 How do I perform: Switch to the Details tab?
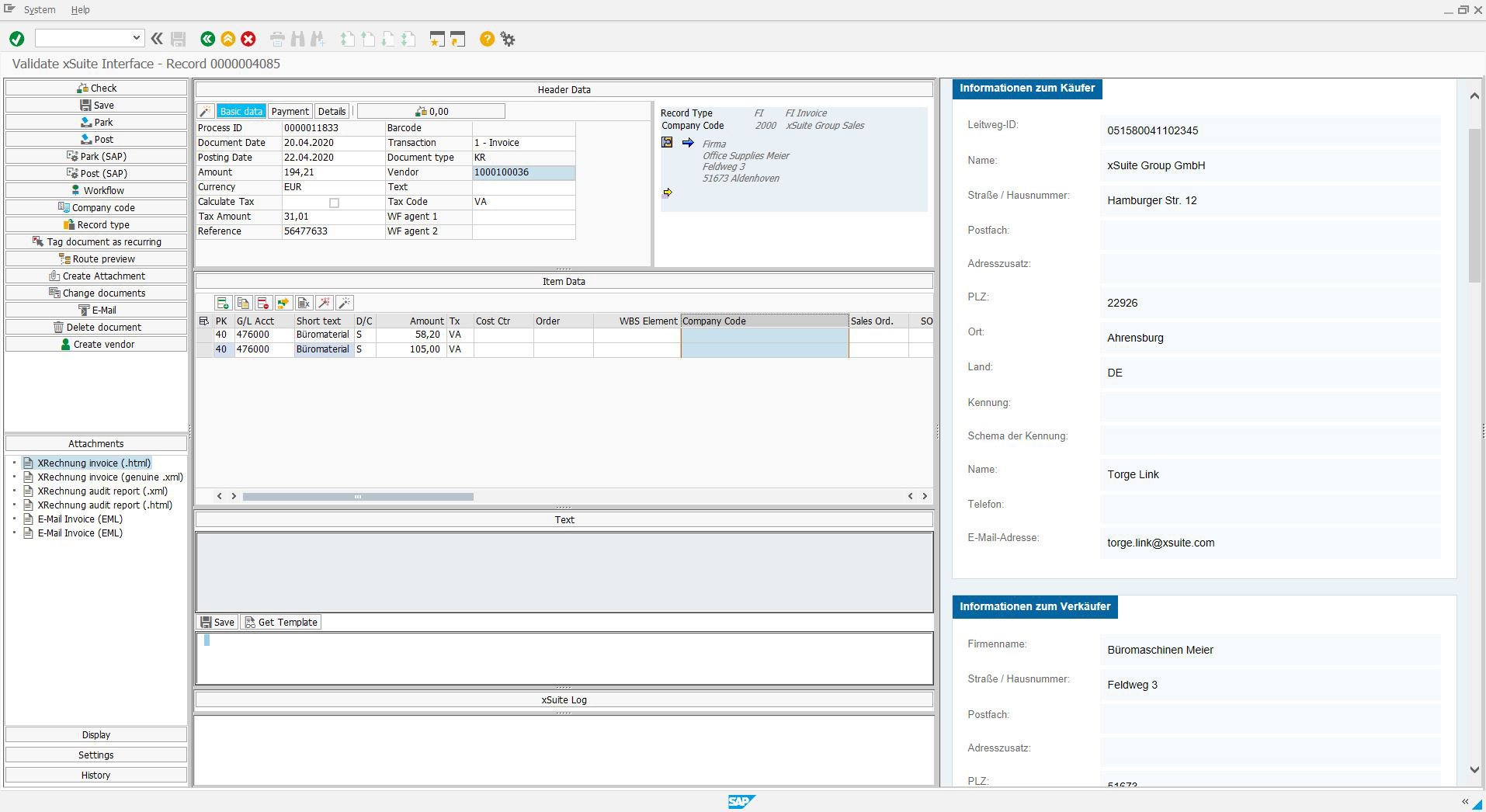pyautogui.click(x=332, y=111)
